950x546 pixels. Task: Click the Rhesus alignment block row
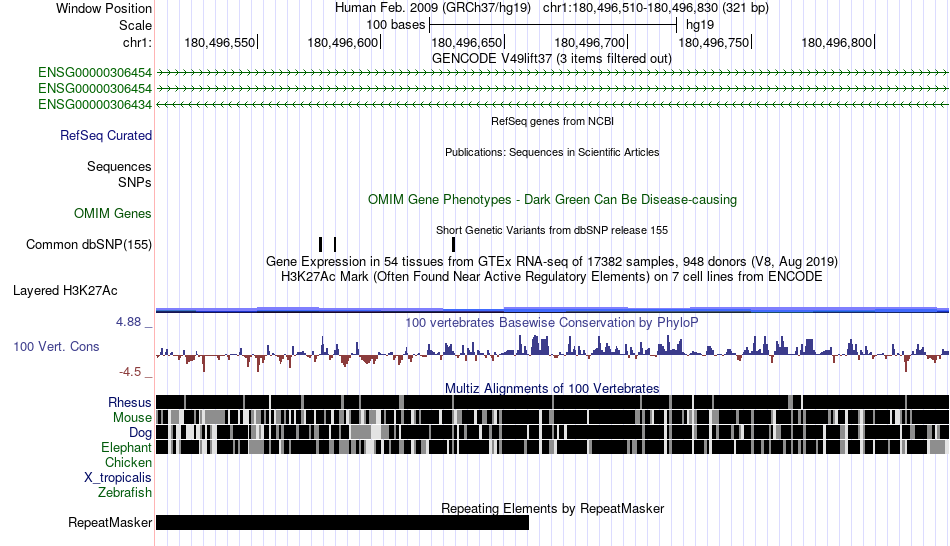coord(553,402)
